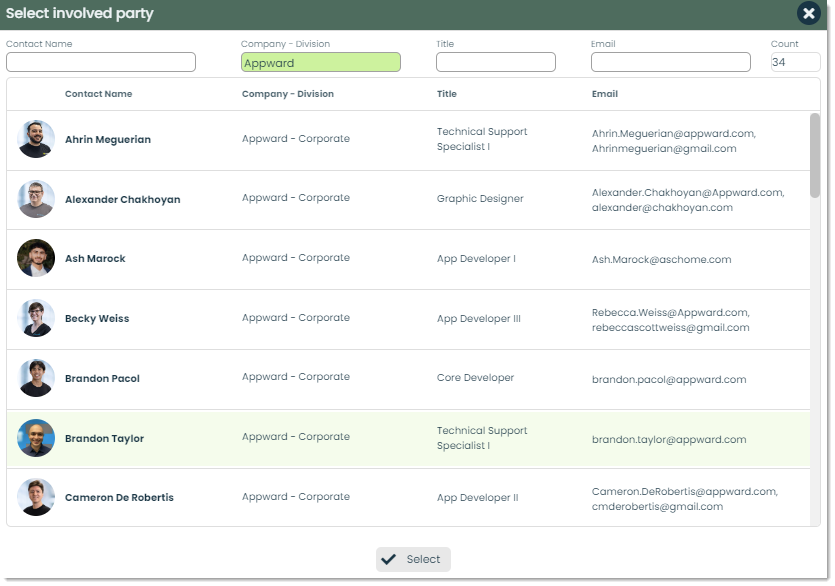This screenshot has height=586, width=835.
Task: Click Becky Weiss's profile photo
Action: pos(36,319)
